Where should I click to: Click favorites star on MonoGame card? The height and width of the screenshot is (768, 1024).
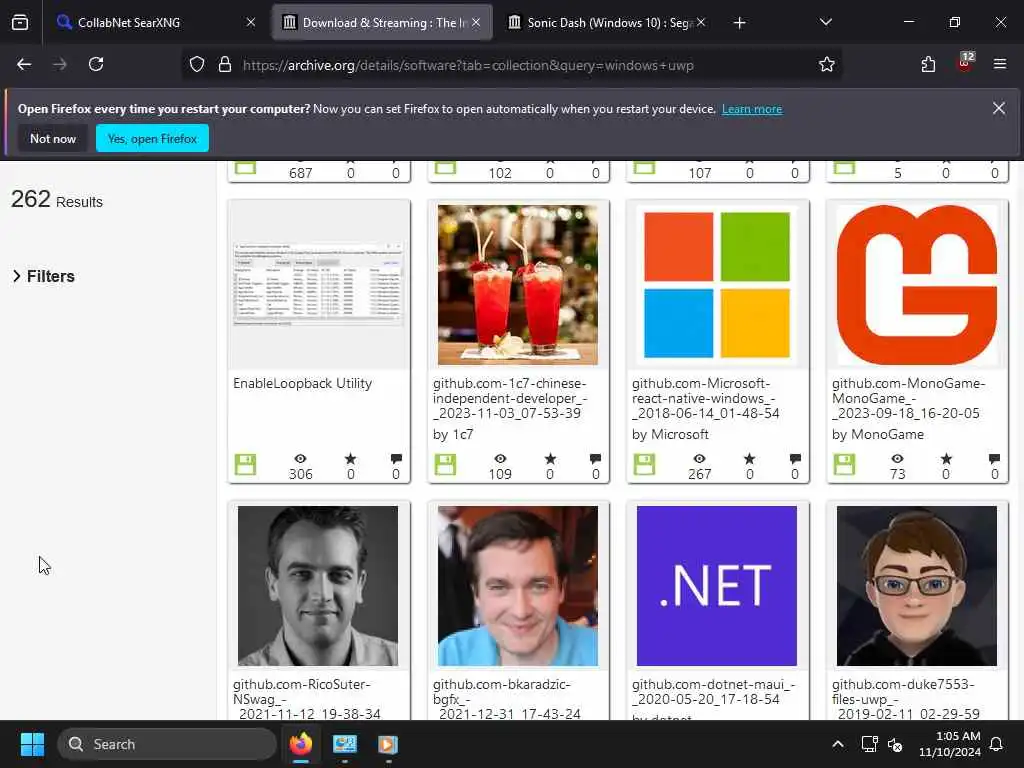pos(946,458)
